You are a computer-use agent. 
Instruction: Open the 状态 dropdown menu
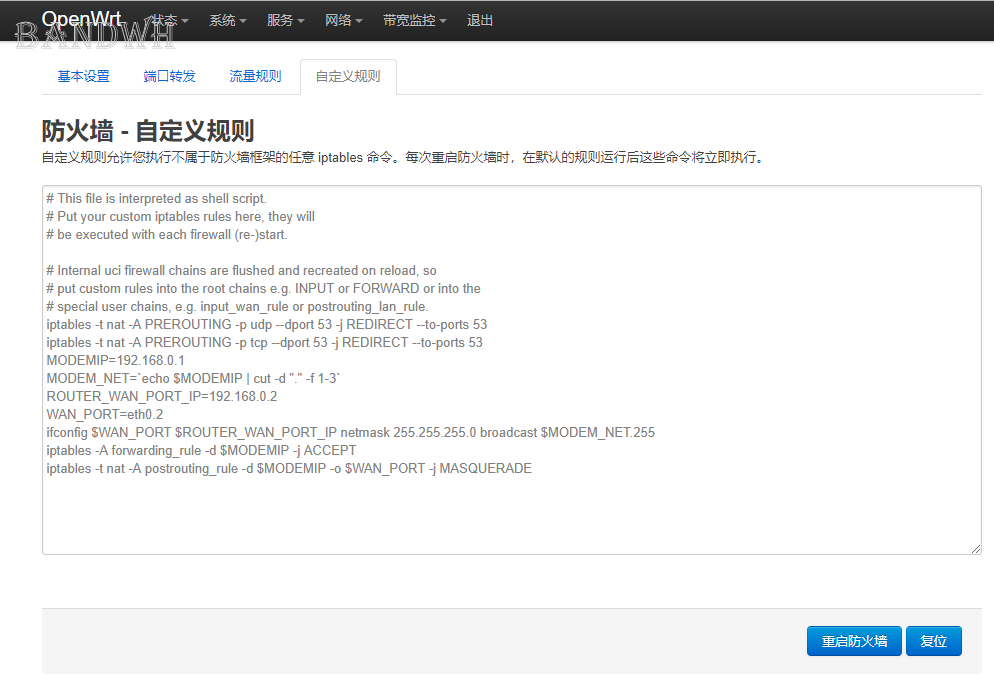click(169, 20)
